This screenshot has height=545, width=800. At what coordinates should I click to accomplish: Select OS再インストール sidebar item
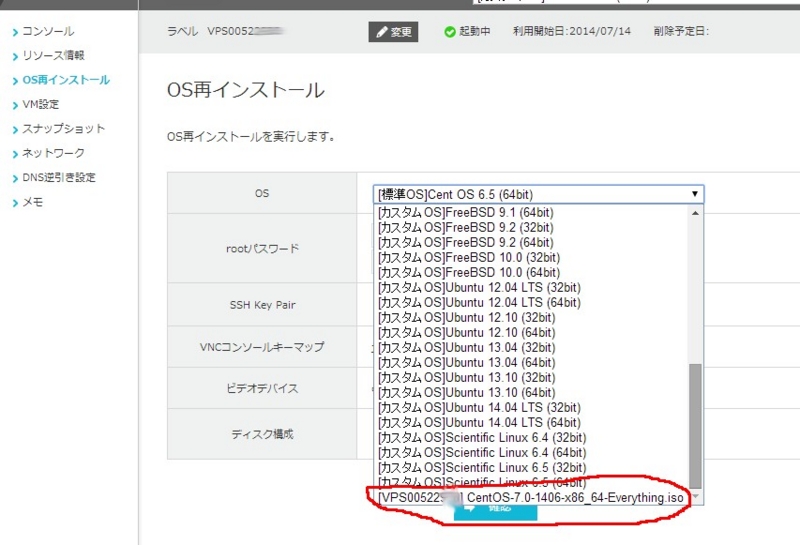(66, 80)
